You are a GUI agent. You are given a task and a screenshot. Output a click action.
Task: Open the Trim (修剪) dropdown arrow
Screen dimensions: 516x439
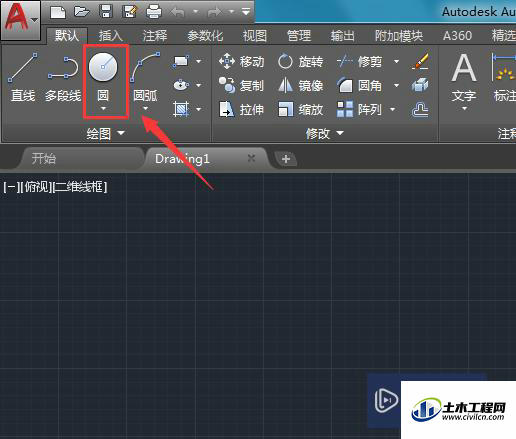396,61
